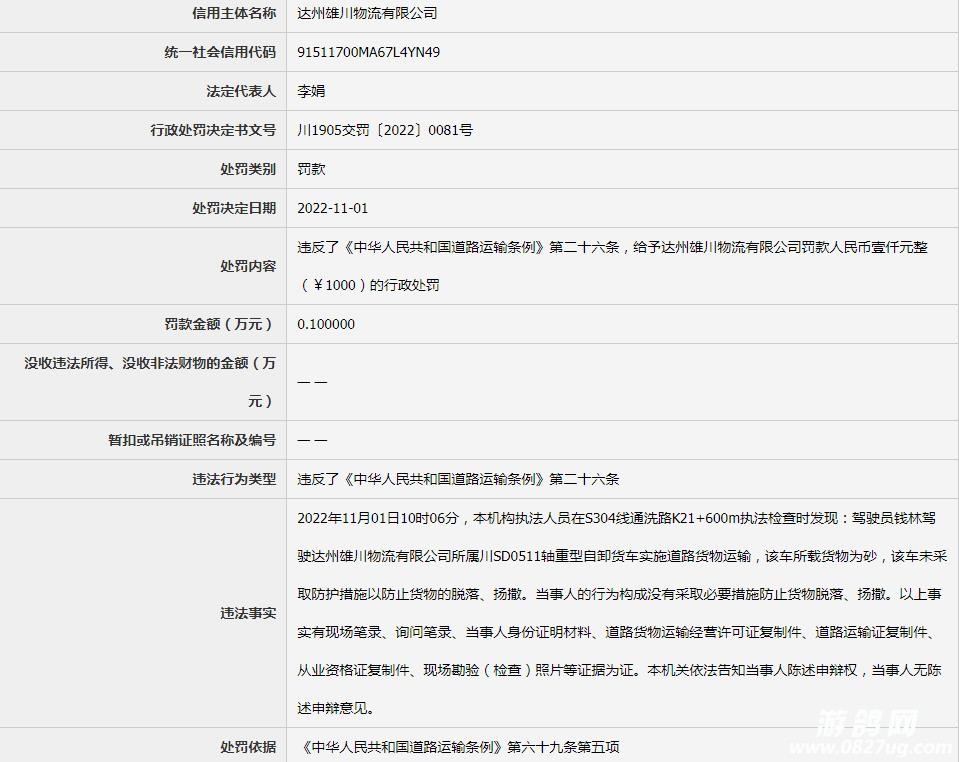Click the legal representative name 李娟

coord(311,91)
